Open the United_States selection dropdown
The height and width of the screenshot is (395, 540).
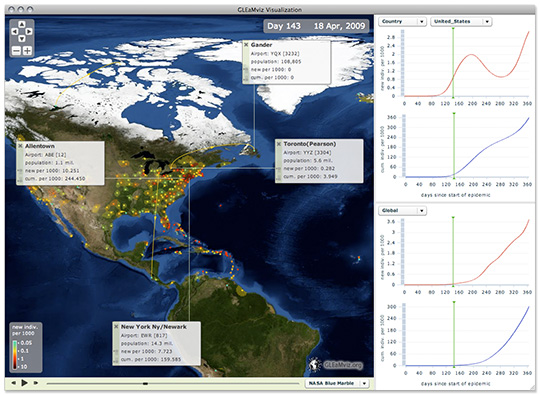coord(461,21)
